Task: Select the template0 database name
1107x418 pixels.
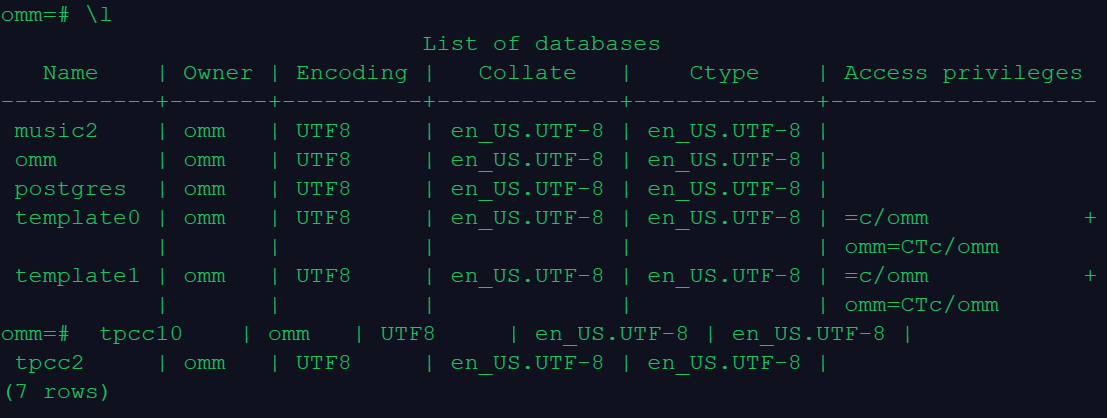Action: coord(77,218)
